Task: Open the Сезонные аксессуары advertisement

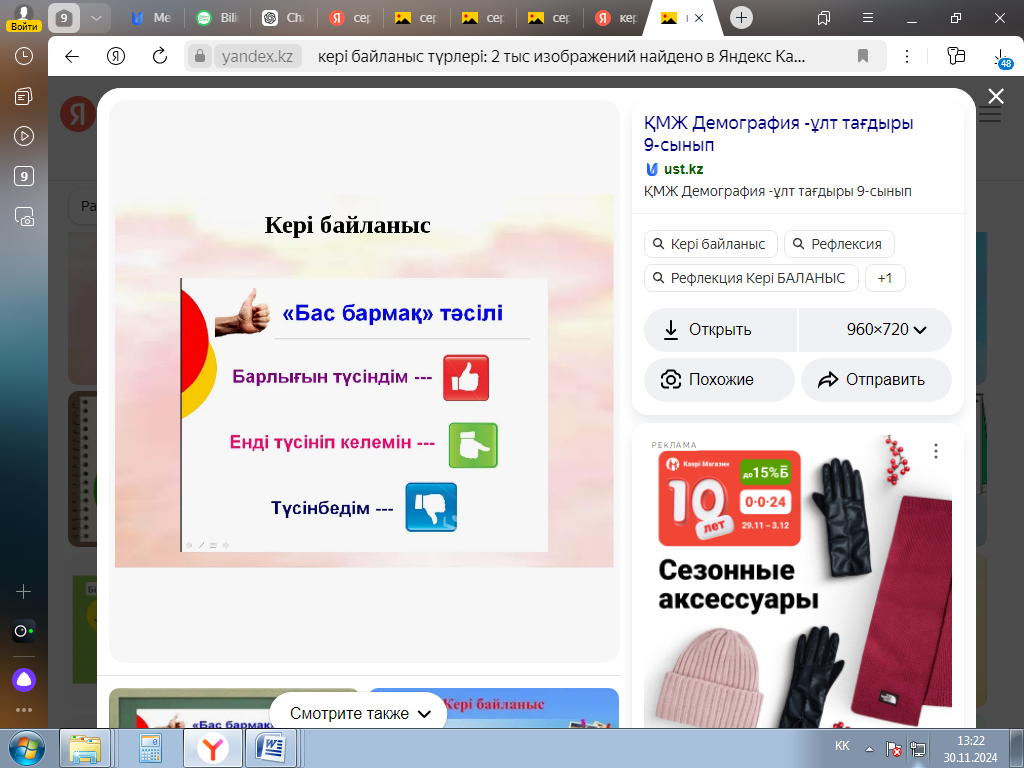Action: point(797,581)
